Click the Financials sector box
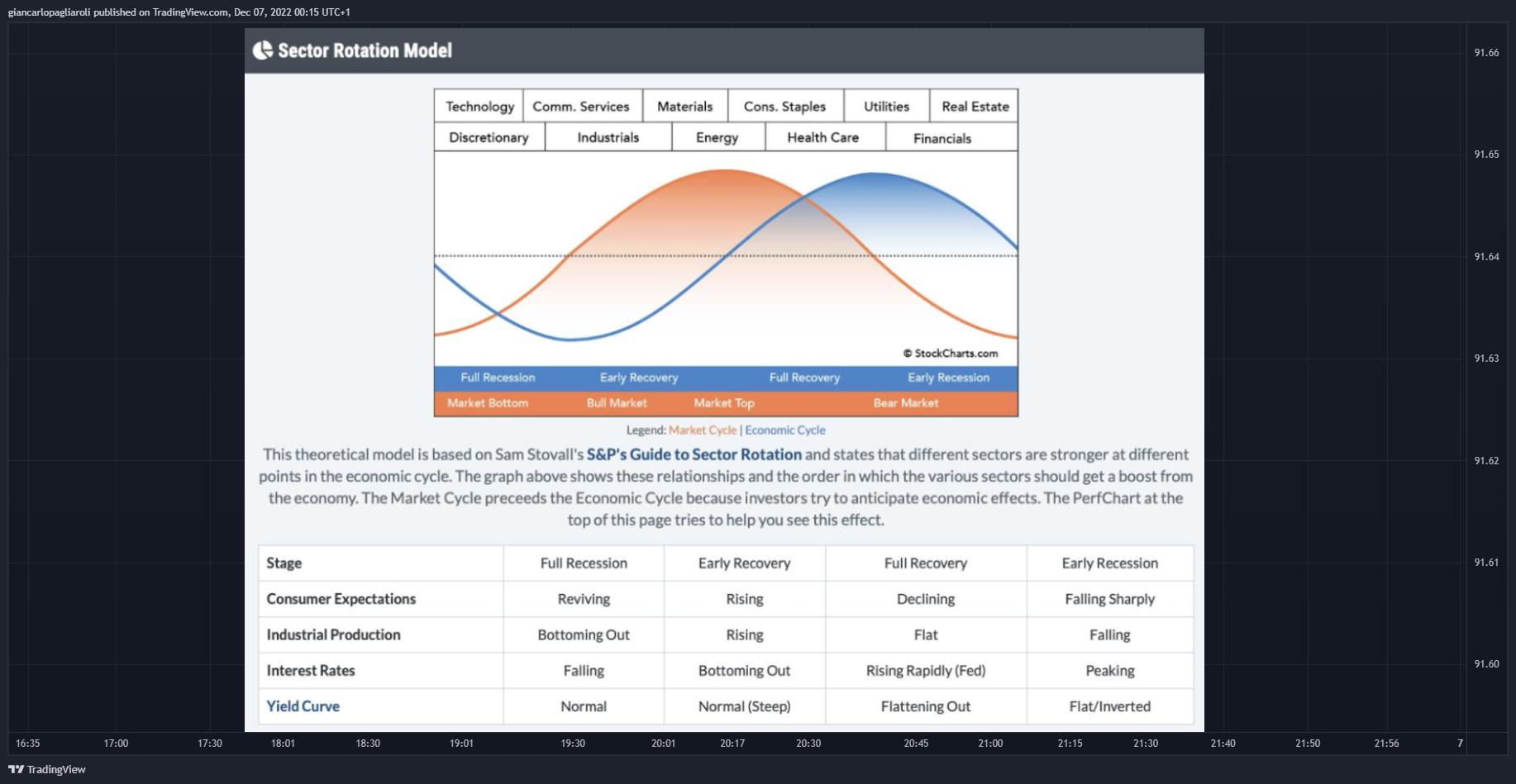 click(942, 138)
